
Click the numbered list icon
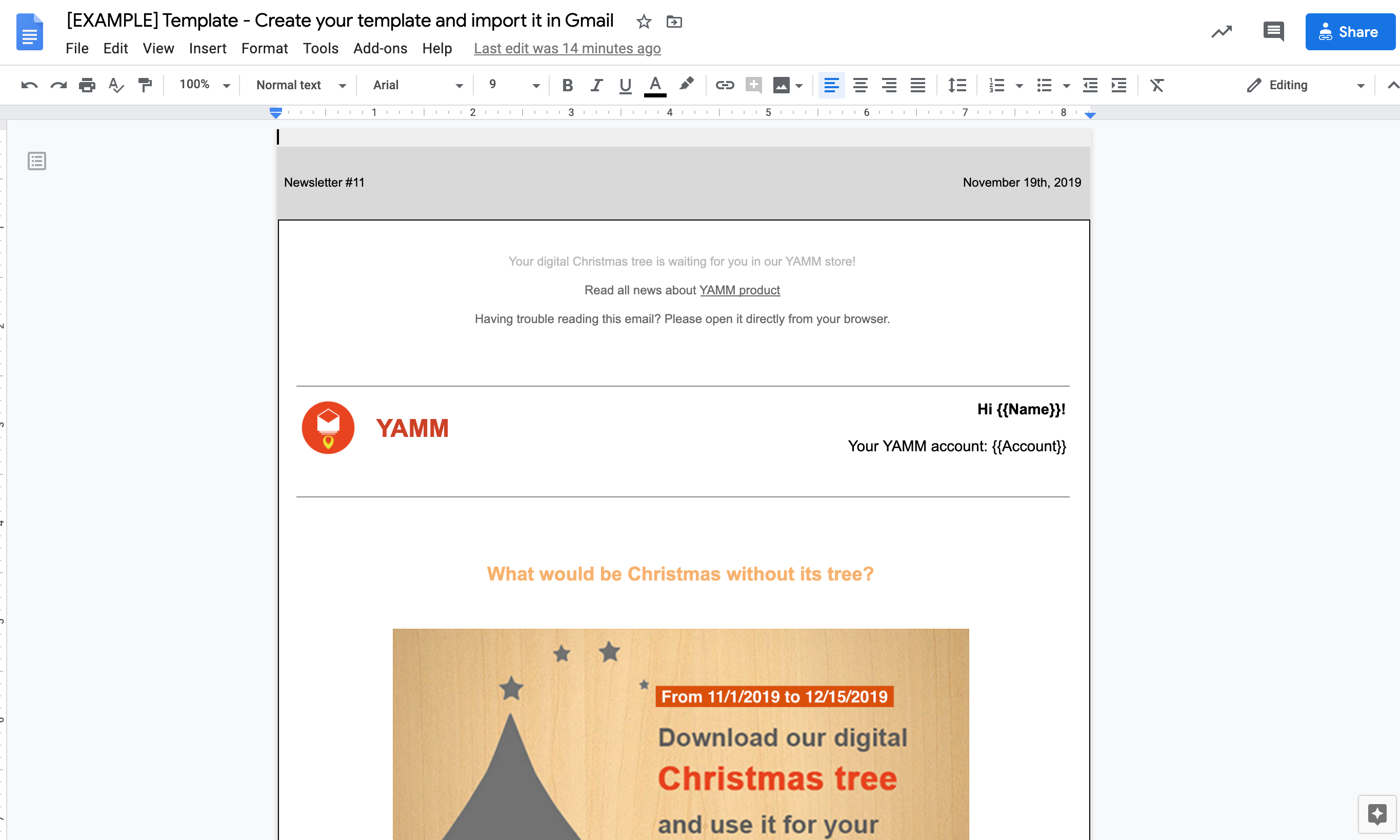click(997, 84)
